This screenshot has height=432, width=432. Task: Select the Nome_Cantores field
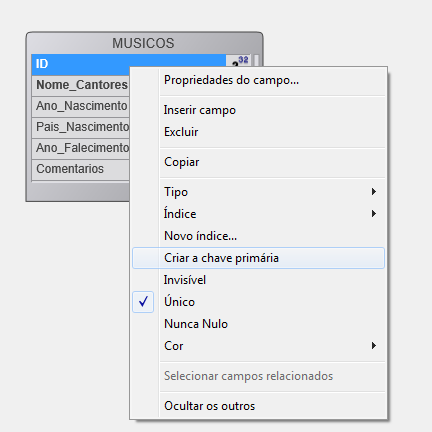pyautogui.click(x=81, y=85)
